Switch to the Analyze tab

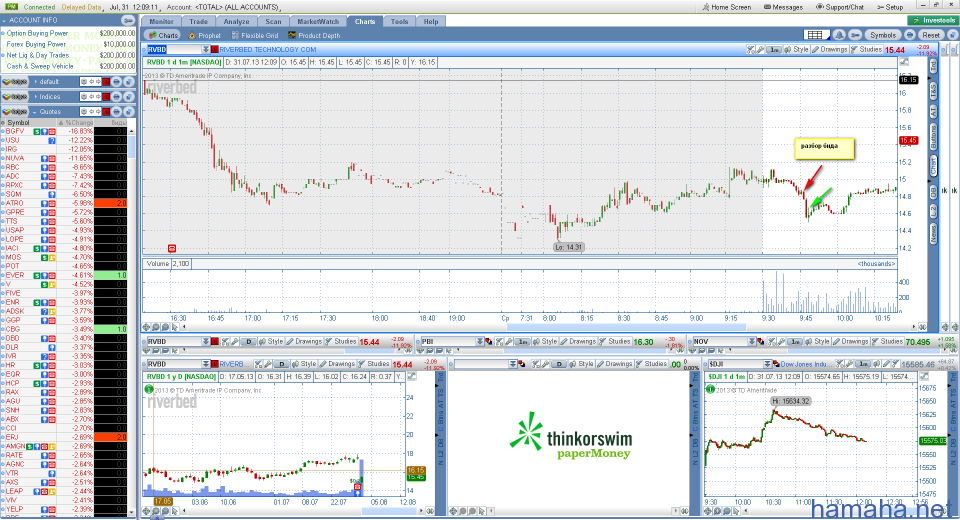click(x=236, y=21)
